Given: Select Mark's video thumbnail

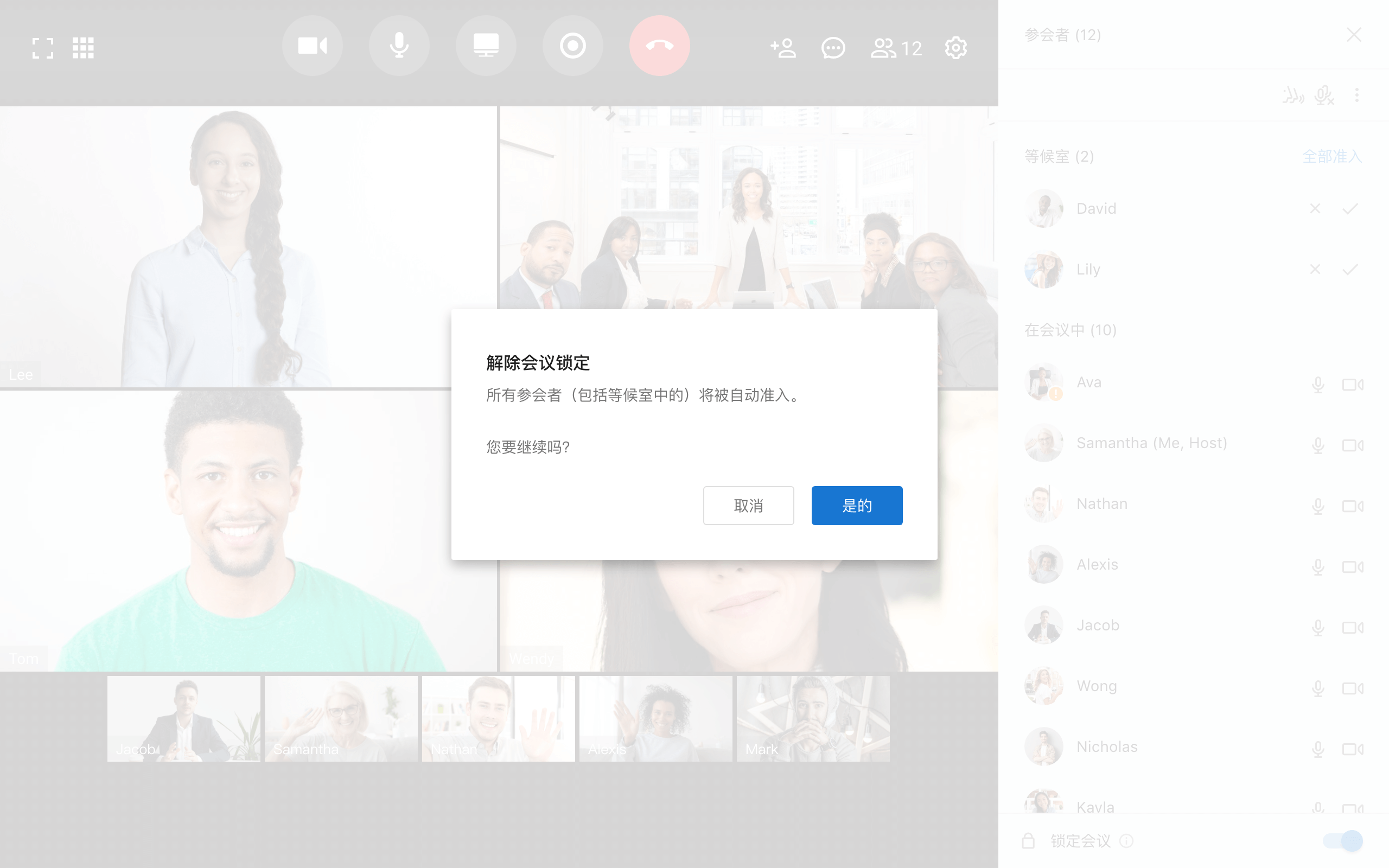Looking at the screenshot, I should point(813,718).
